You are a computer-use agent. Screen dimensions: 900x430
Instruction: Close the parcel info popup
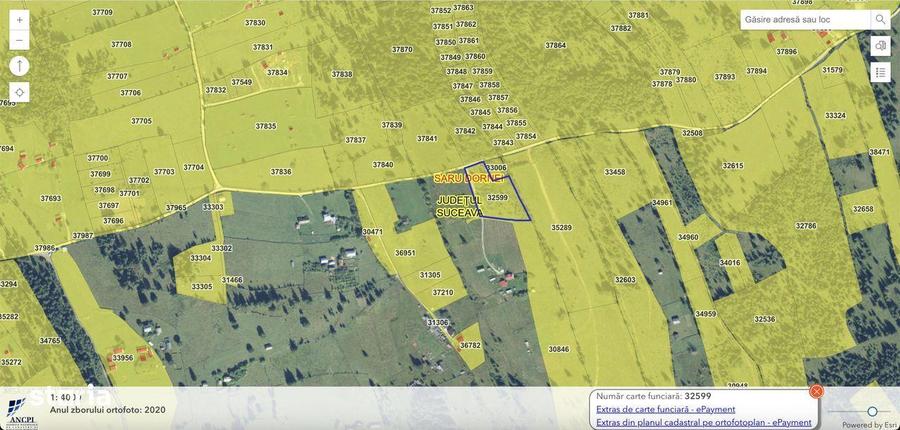(x=816, y=391)
